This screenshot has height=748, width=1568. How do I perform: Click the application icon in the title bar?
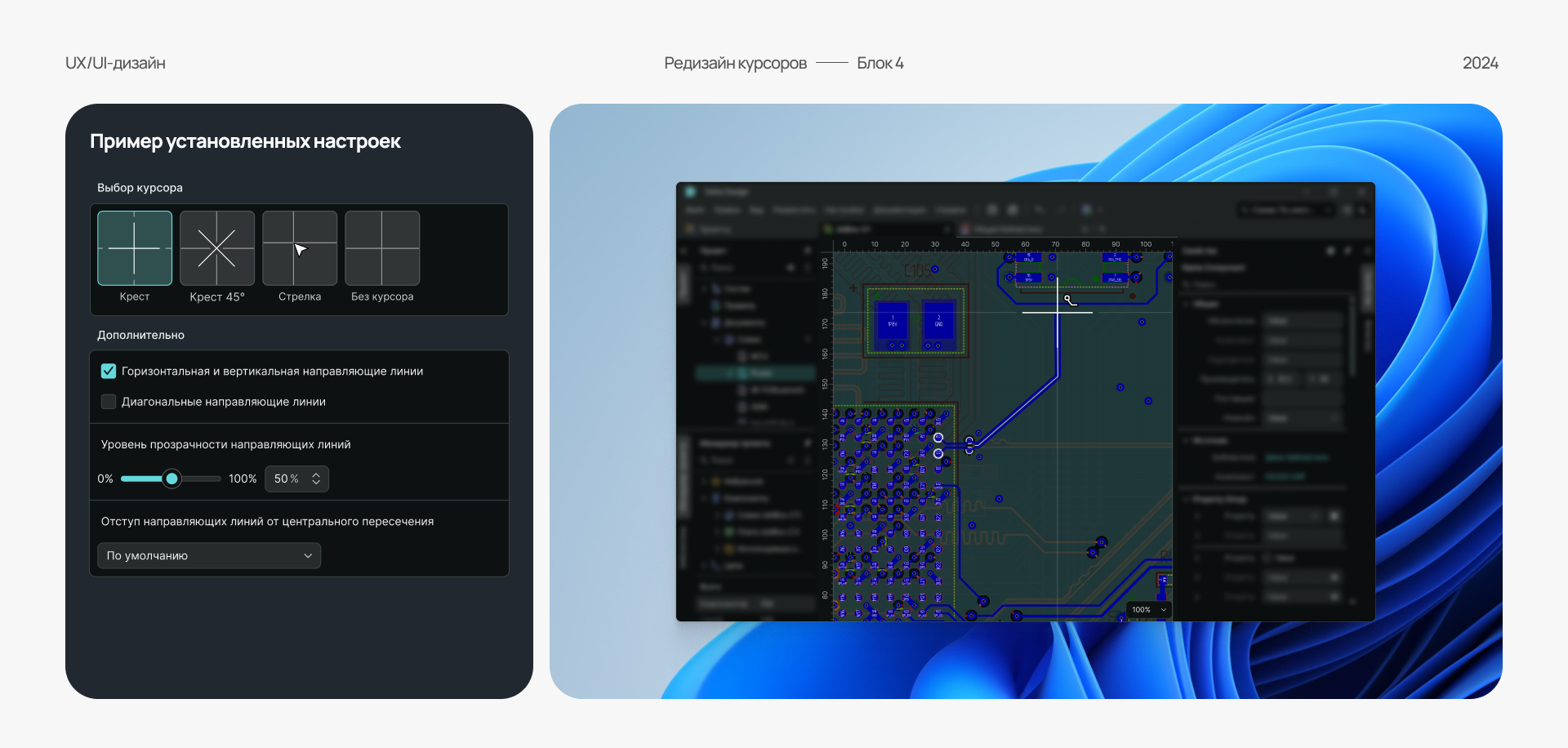point(690,192)
